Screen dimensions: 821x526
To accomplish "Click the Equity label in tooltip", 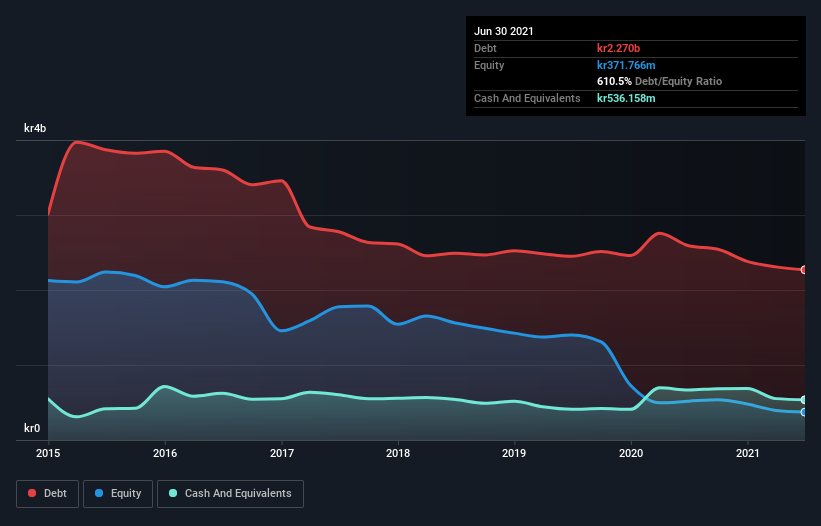I will click(489, 65).
